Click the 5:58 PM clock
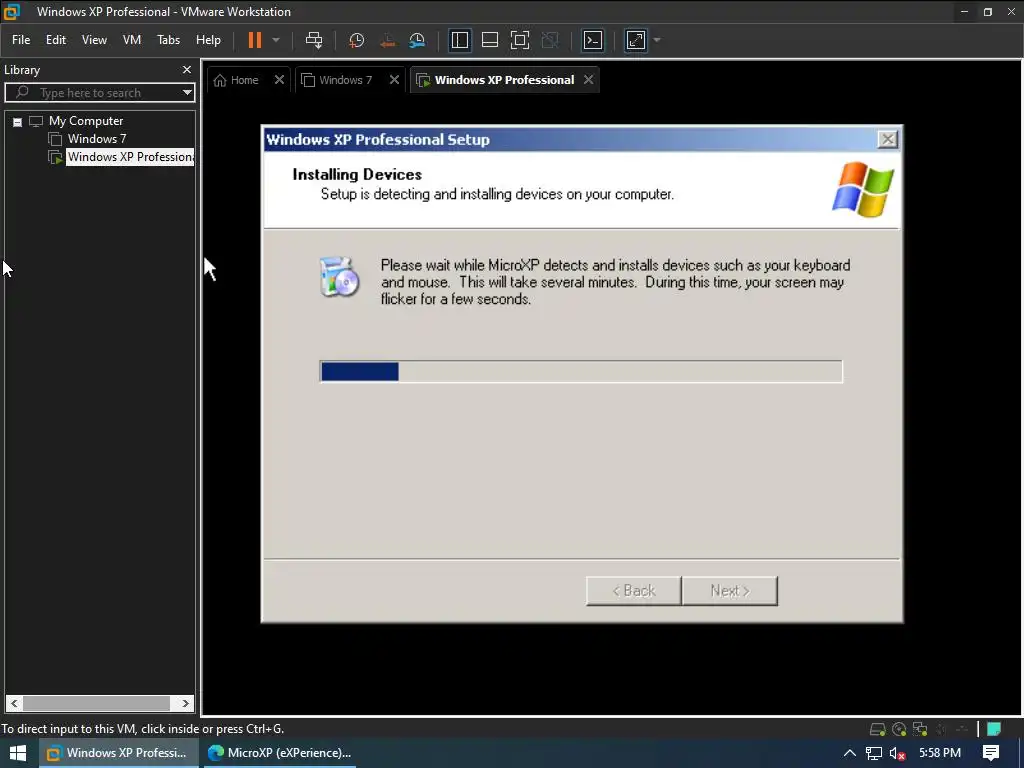Image resolution: width=1024 pixels, height=768 pixels. click(x=940, y=753)
